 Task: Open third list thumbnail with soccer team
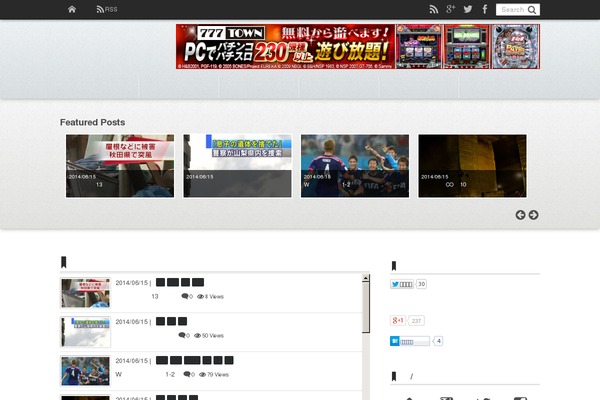pyautogui.click(x=85, y=371)
